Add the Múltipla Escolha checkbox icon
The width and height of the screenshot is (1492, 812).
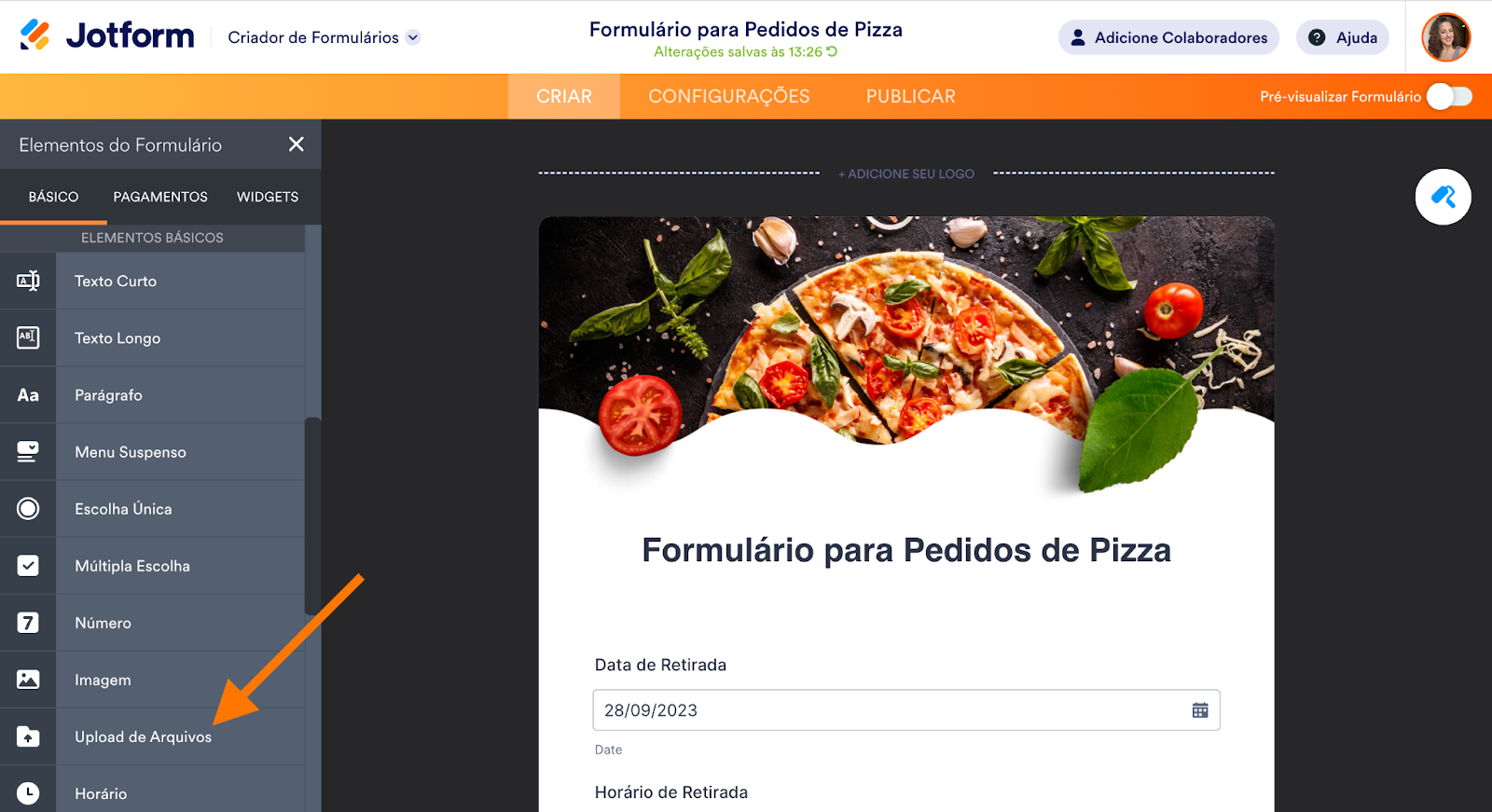click(28, 566)
